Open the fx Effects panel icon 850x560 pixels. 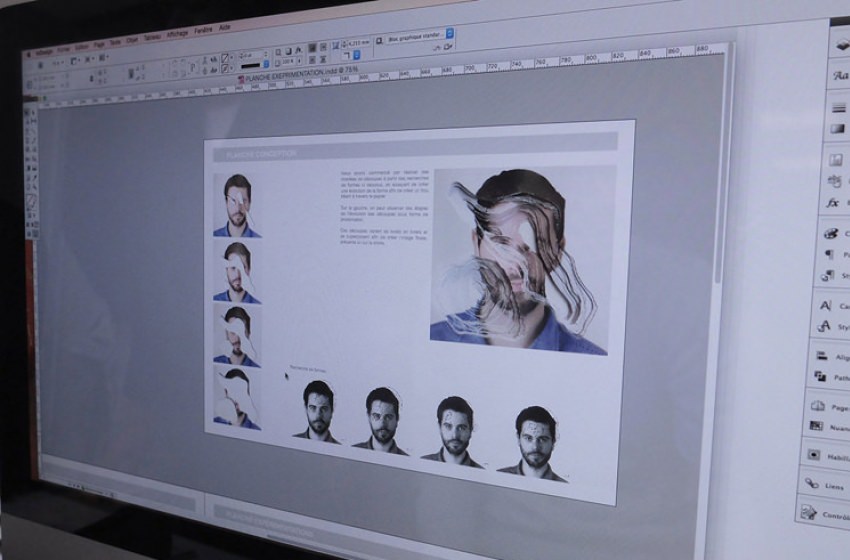[x=832, y=203]
